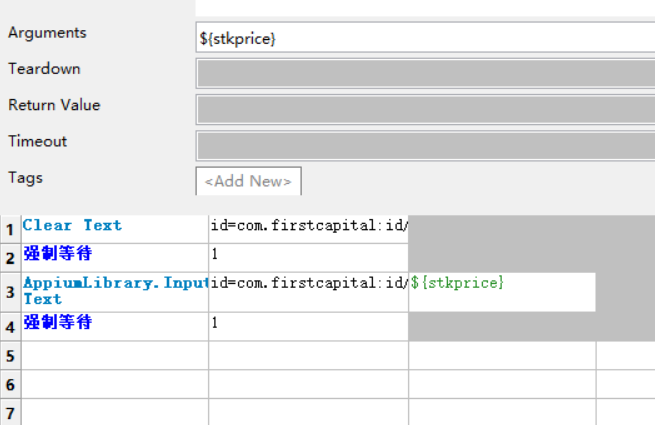Select the Clear Text keyword cell
Viewport: 655px width, 425px height.
click(115, 229)
